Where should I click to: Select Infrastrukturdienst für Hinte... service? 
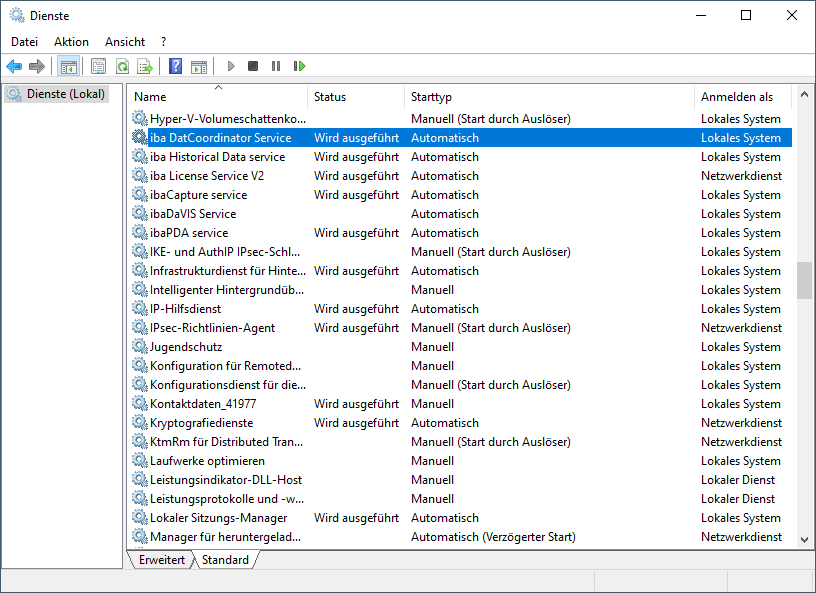(461, 271)
